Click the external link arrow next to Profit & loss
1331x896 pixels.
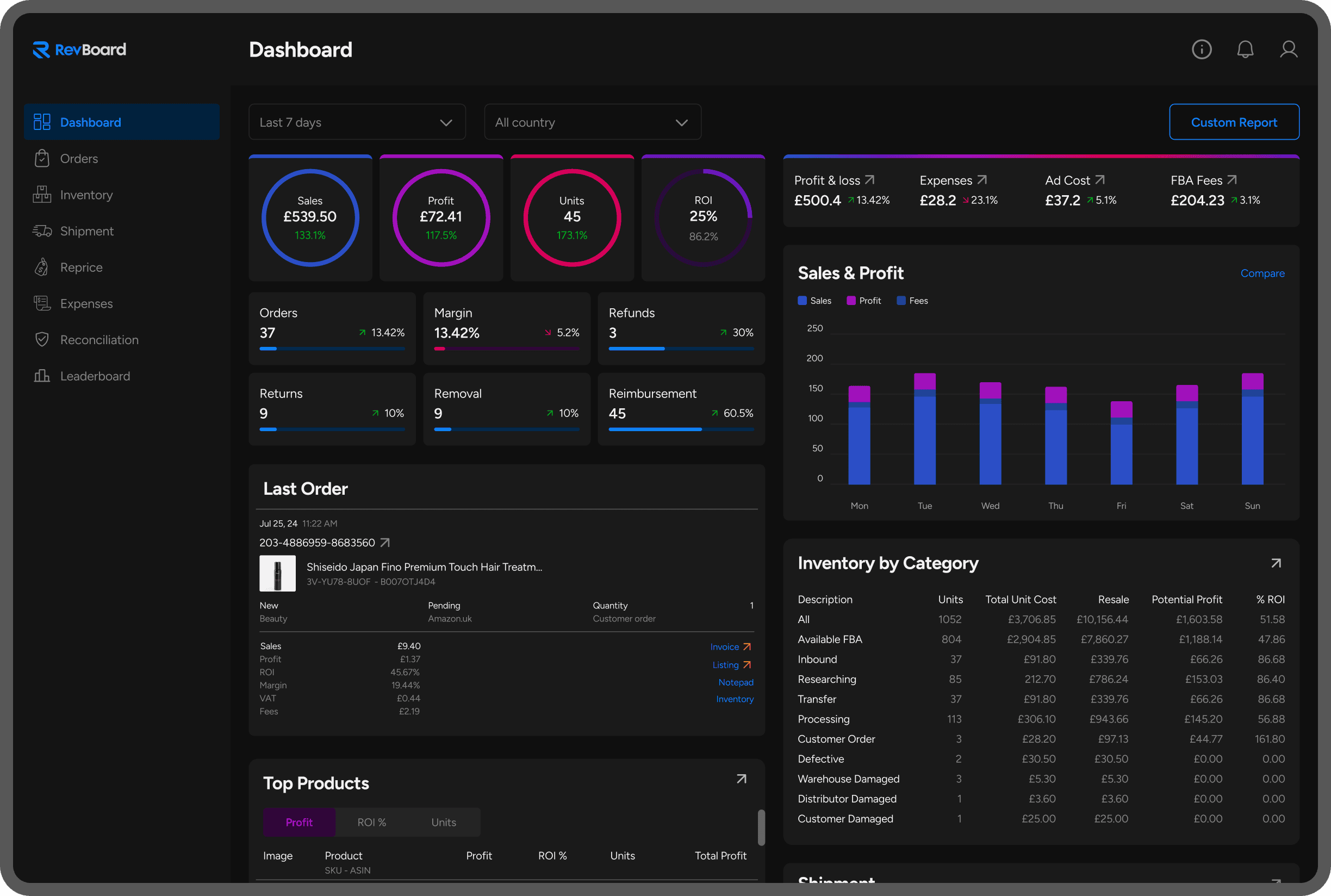[x=869, y=179]
